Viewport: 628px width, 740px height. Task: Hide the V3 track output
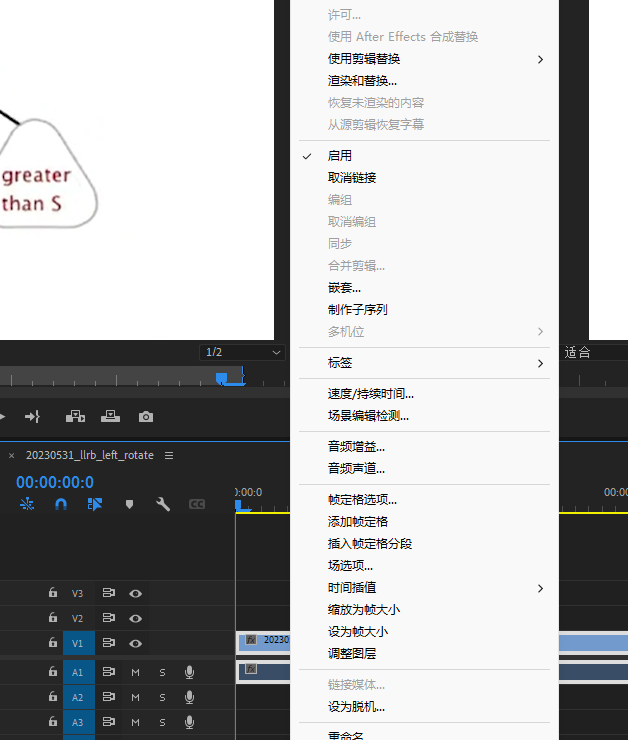coord(135,593)
